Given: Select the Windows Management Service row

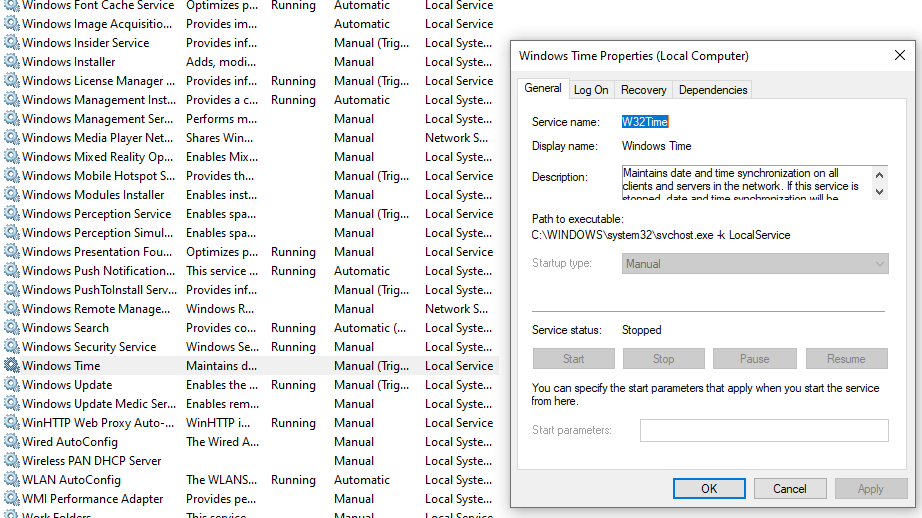Looking at the screenshot, I should coord(249,119).
